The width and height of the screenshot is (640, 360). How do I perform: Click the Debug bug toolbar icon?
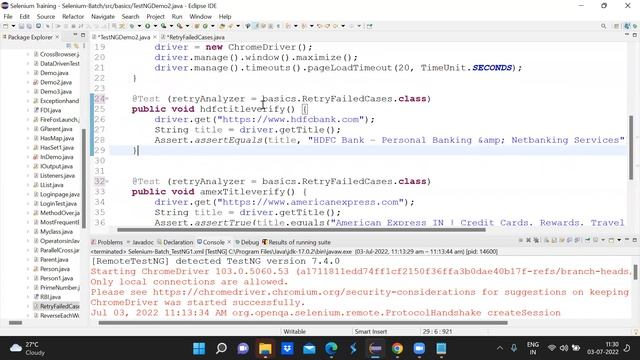click(132, 26)
